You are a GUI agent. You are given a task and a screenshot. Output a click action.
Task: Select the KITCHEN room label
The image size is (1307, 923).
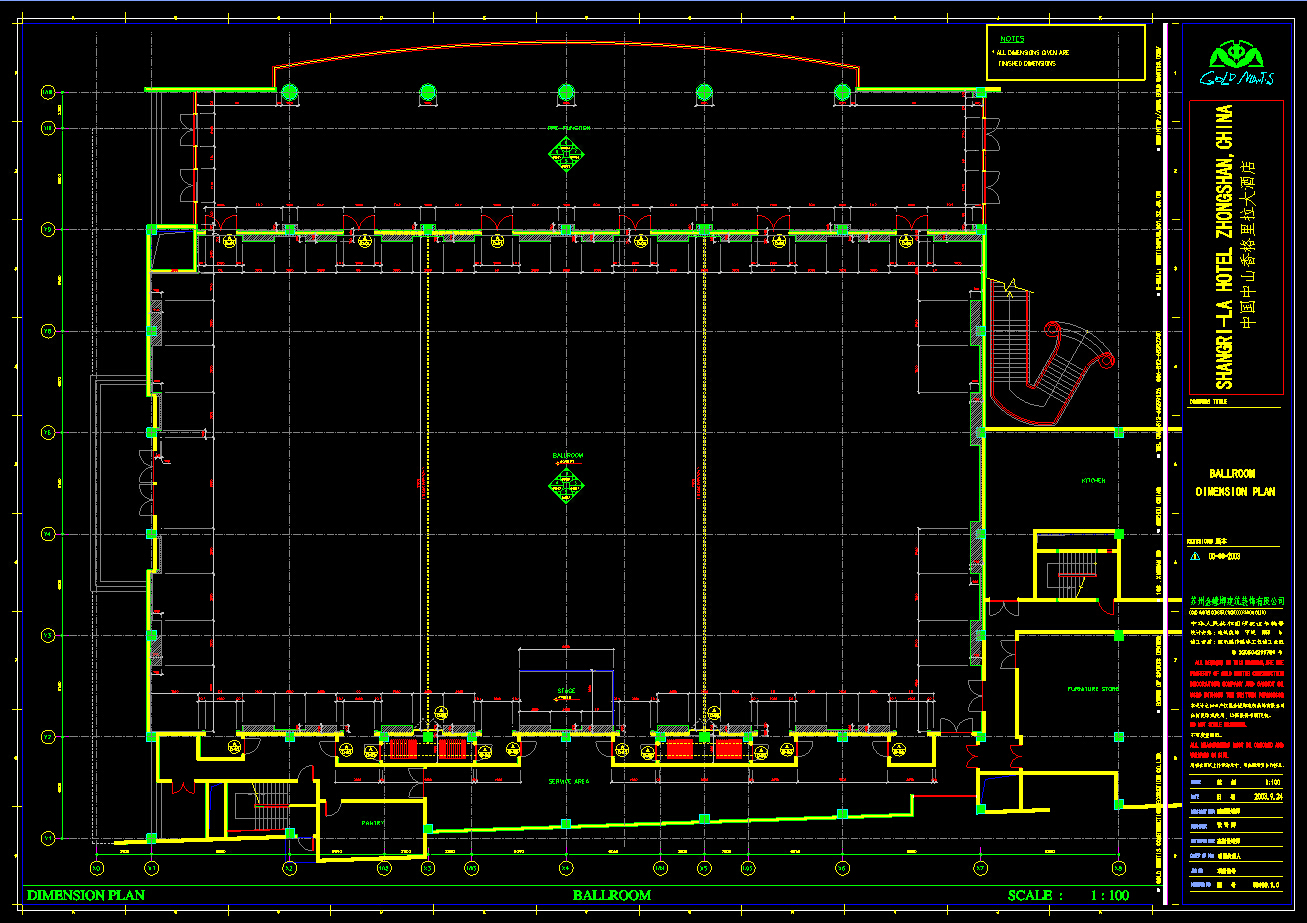pos(1093,481)
